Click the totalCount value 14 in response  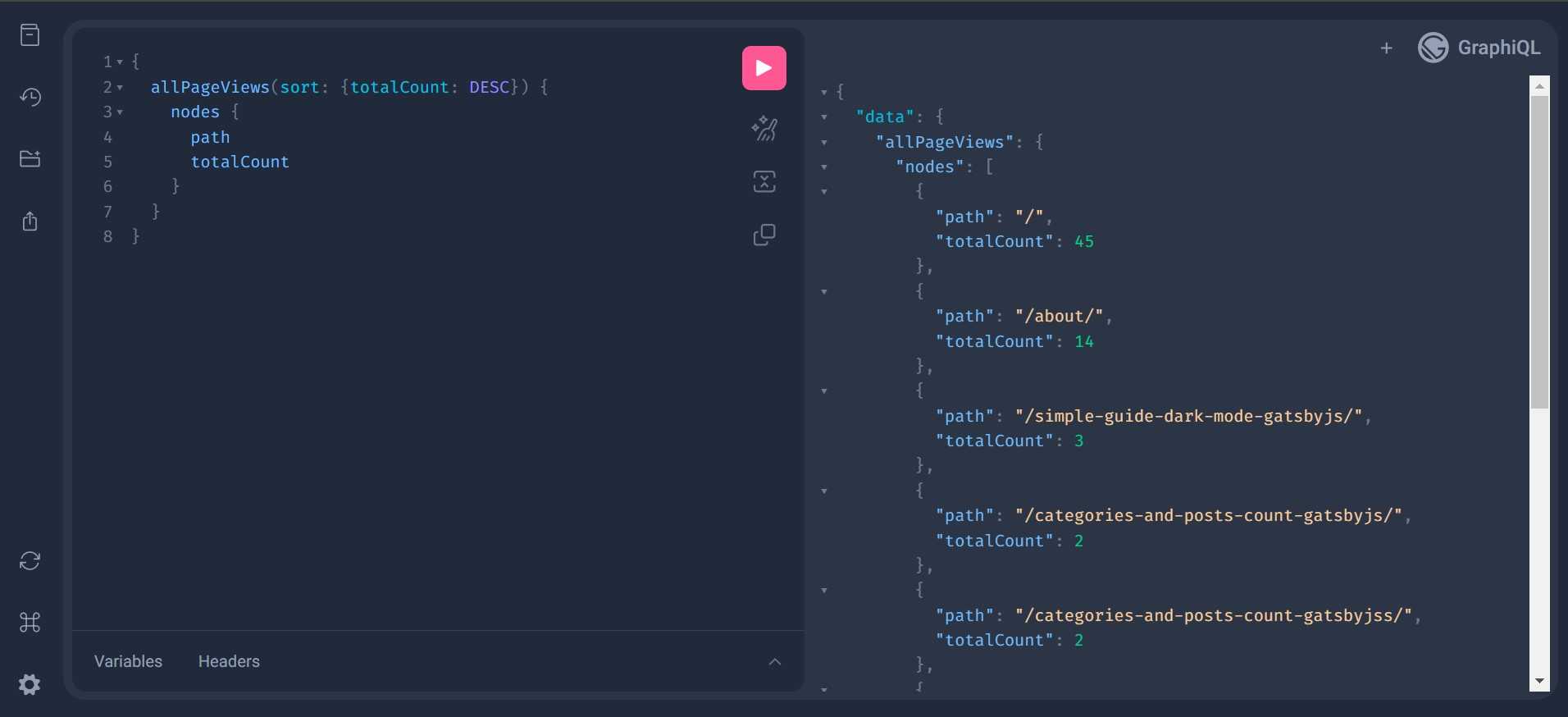point(1084,341)
